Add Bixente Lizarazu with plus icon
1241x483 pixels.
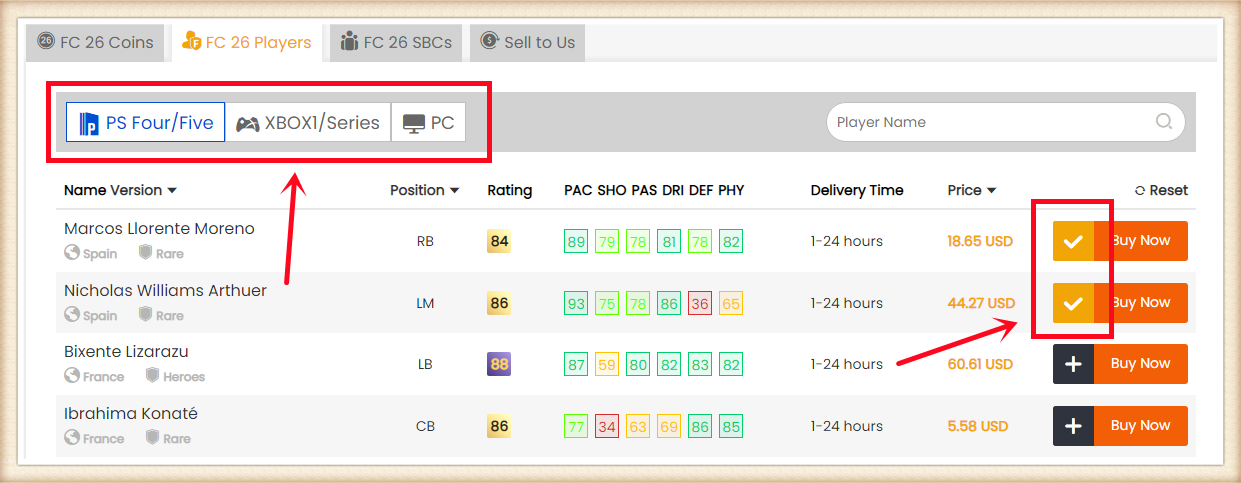coord(1073,365)
